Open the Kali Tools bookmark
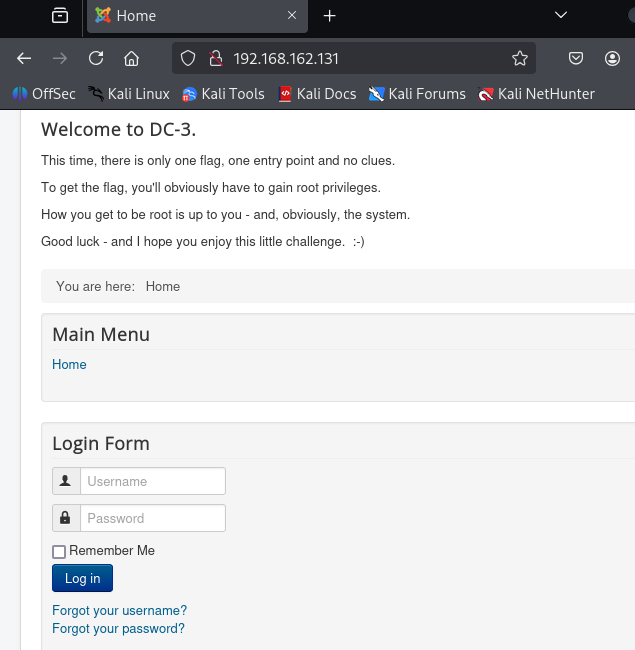635x650 pixels. click(223, 94)
